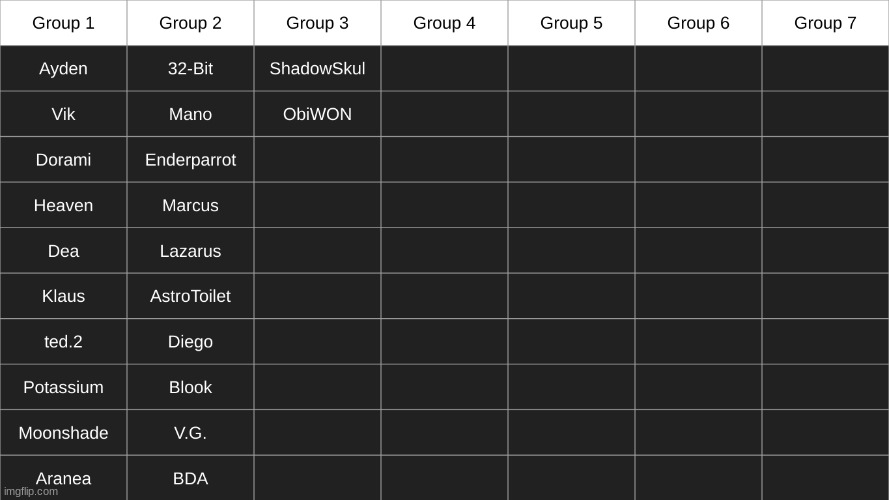
Task: Click the ObiWON cell
Action: [x=317, y=114]
